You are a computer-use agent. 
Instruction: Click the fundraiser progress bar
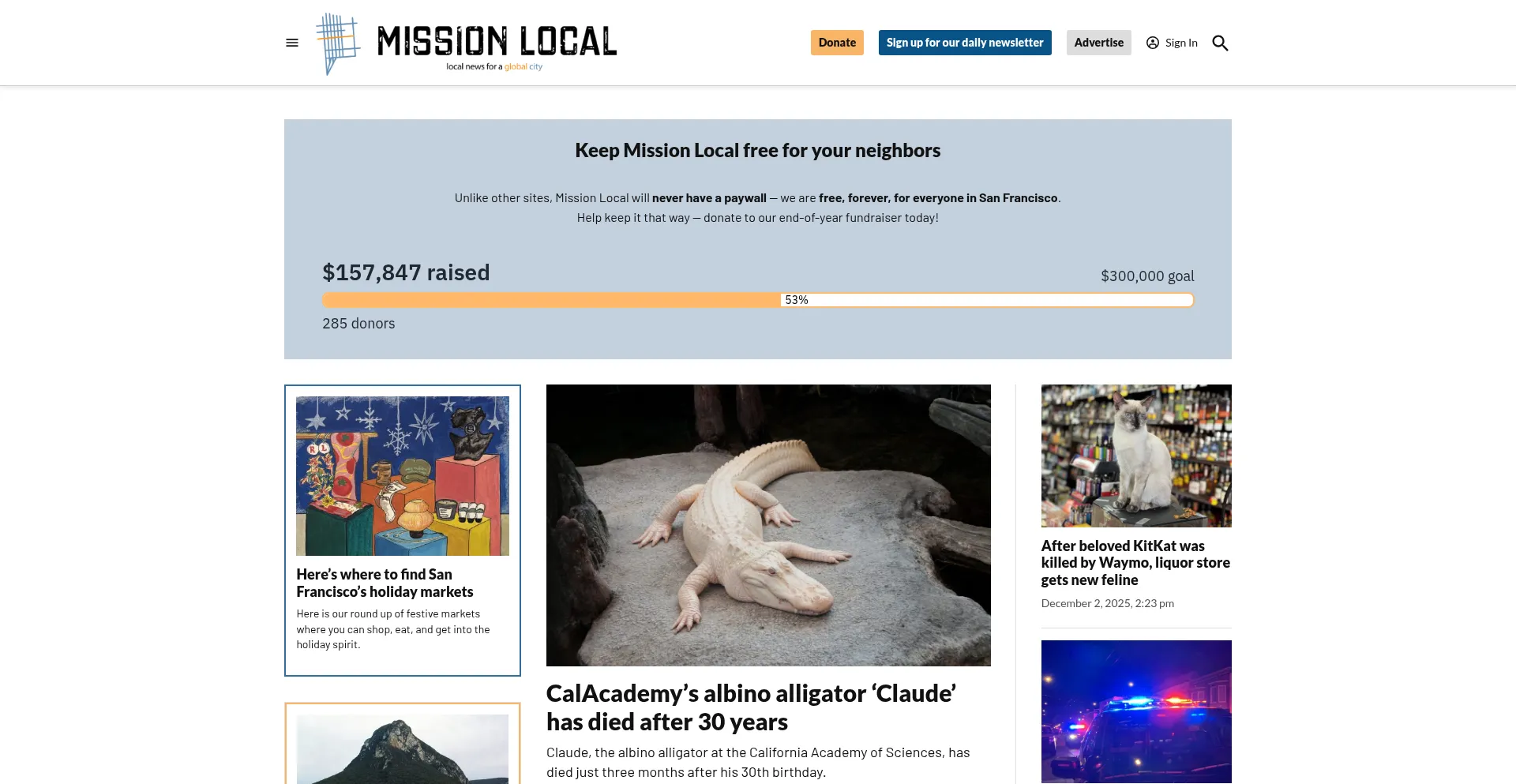(758, 300)
